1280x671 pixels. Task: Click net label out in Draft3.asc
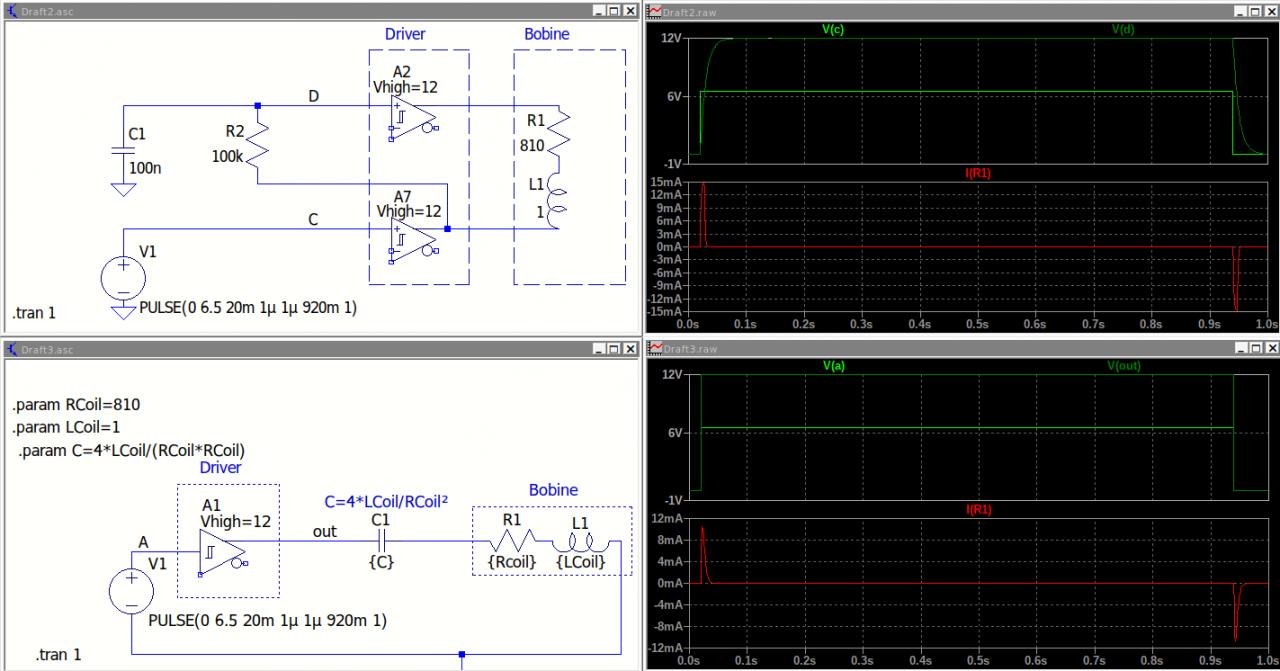coord(325,531)
